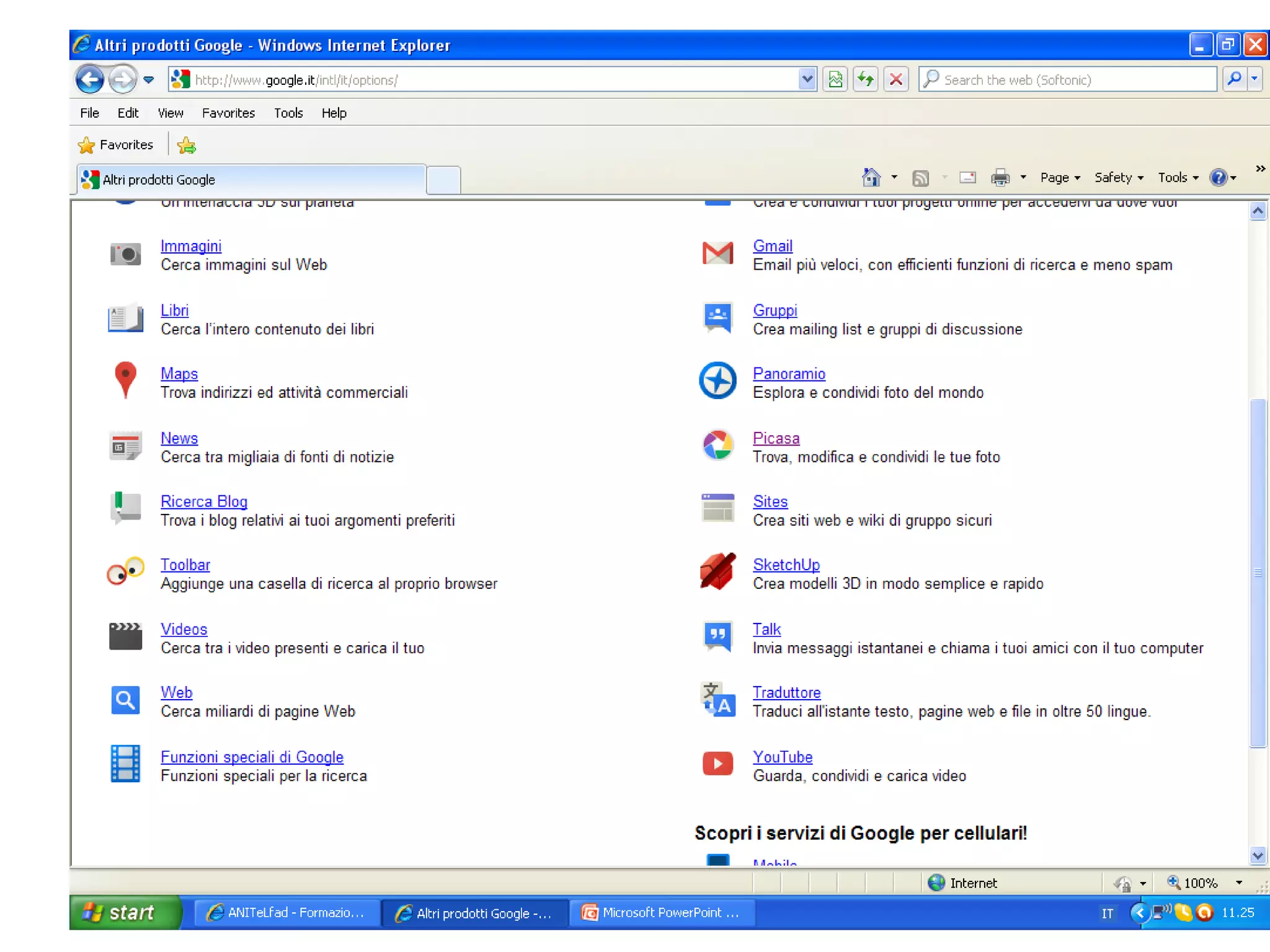Expand the zoom level 100% dropdown
The image size is (1270, 952).
(x=1238, y=883)
